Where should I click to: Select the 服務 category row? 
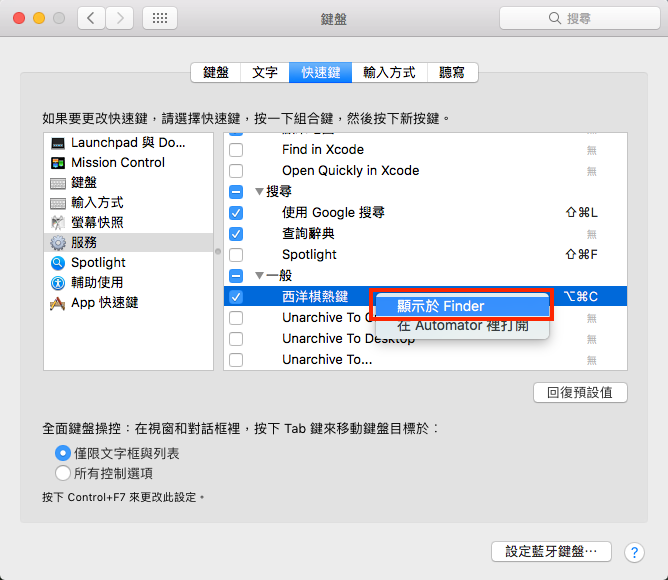tap(128, 242)
